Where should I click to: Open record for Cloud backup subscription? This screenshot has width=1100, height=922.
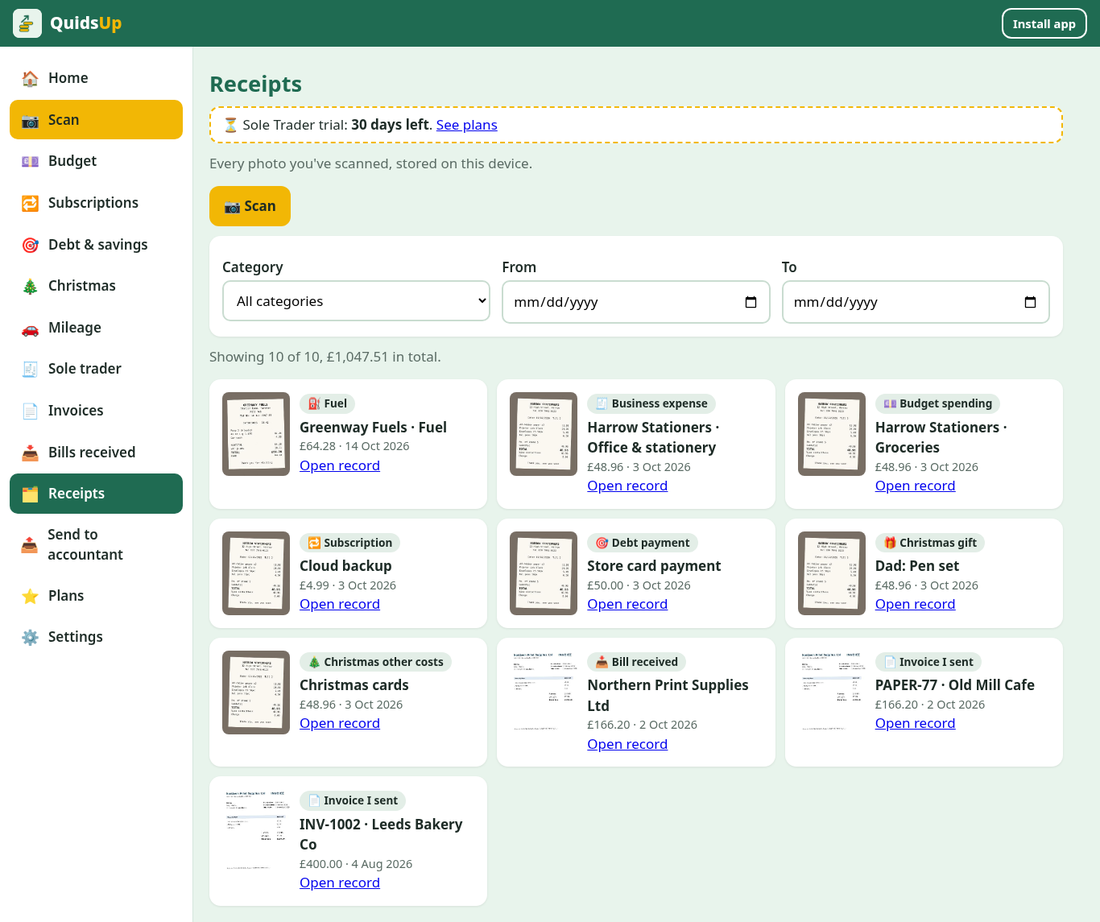[x=340, y=605]
